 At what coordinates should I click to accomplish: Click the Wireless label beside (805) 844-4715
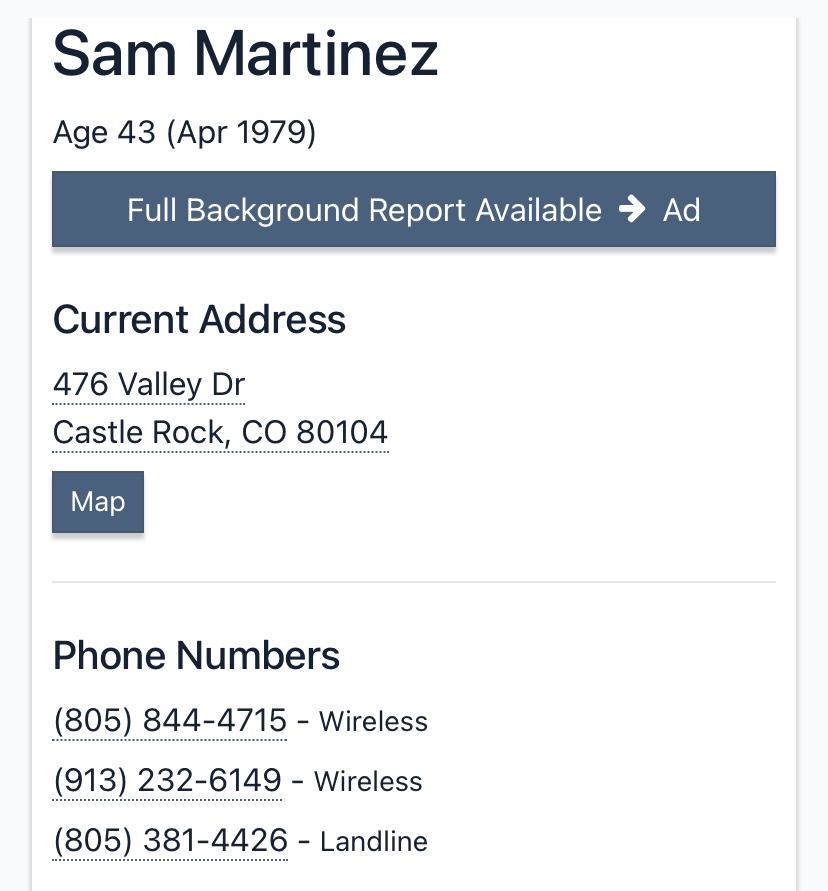pyautogui.click(x=373, y=722)
